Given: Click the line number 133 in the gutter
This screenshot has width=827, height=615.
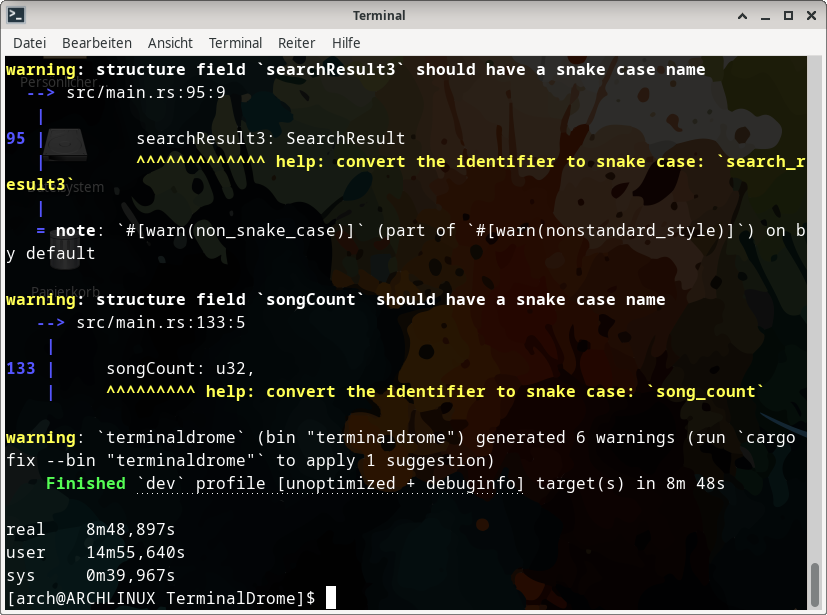Looking at the screenshot, I should 21,369.
